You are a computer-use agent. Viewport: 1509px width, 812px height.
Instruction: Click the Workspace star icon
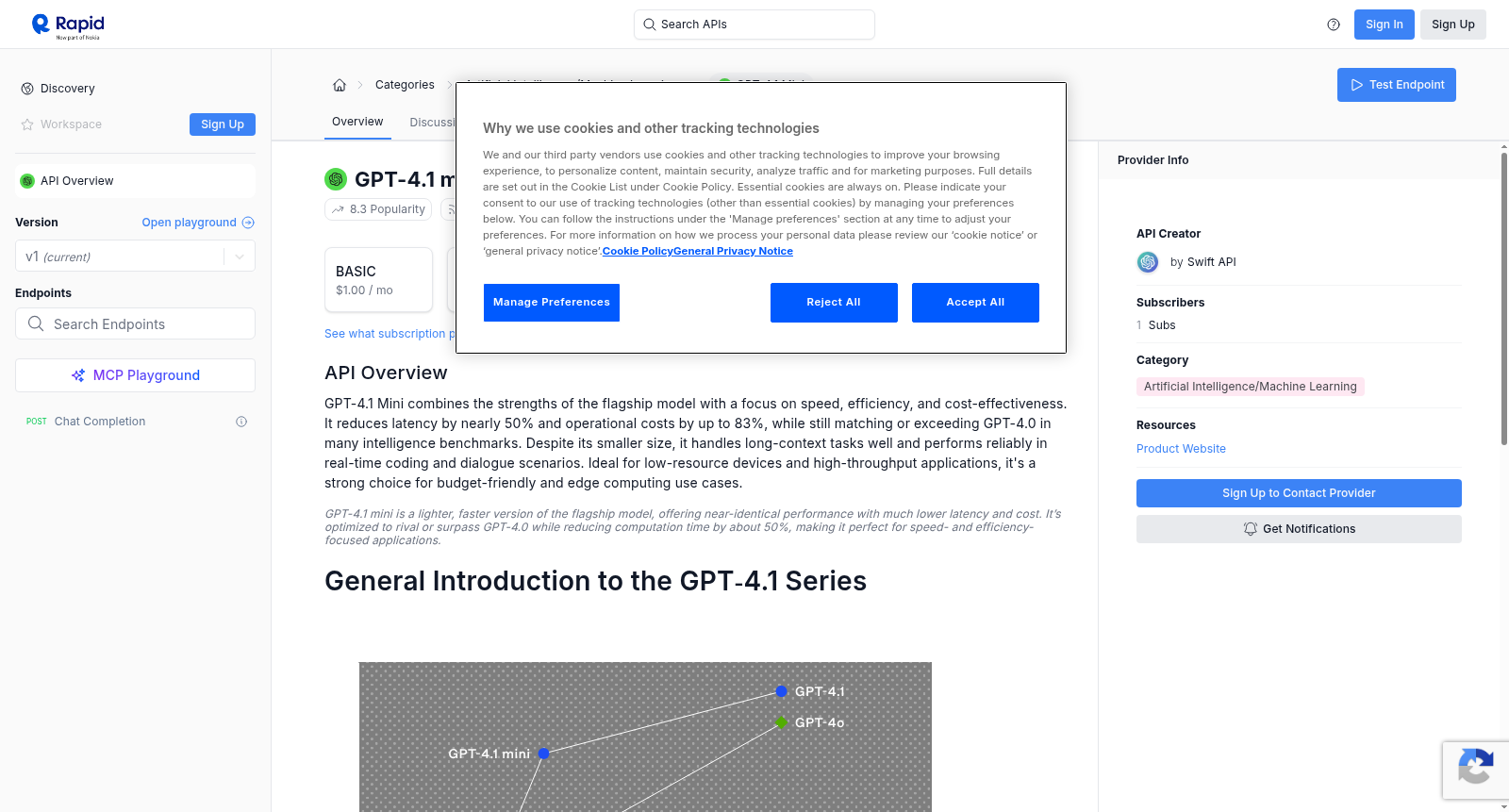27,124
